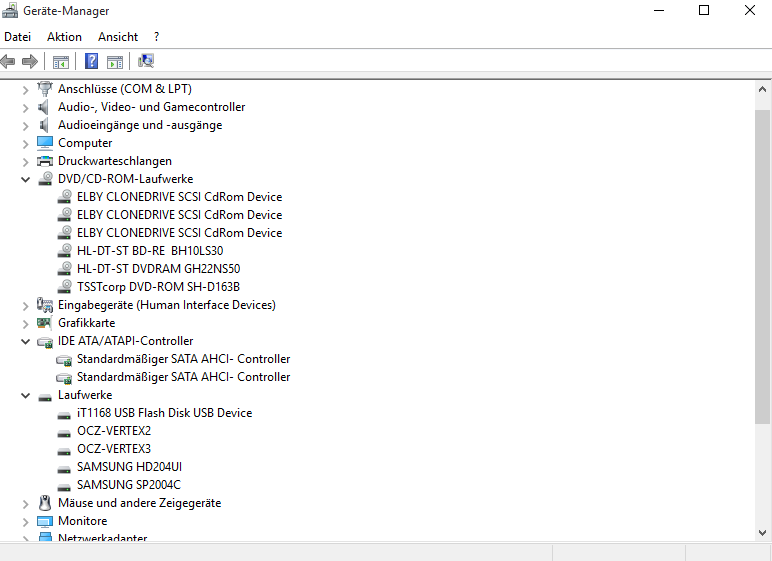This screenshot has height=561, width=772.
Task: Select iT1168 USB Flash Disk USB Device
Action: click(x=164, y=413)
